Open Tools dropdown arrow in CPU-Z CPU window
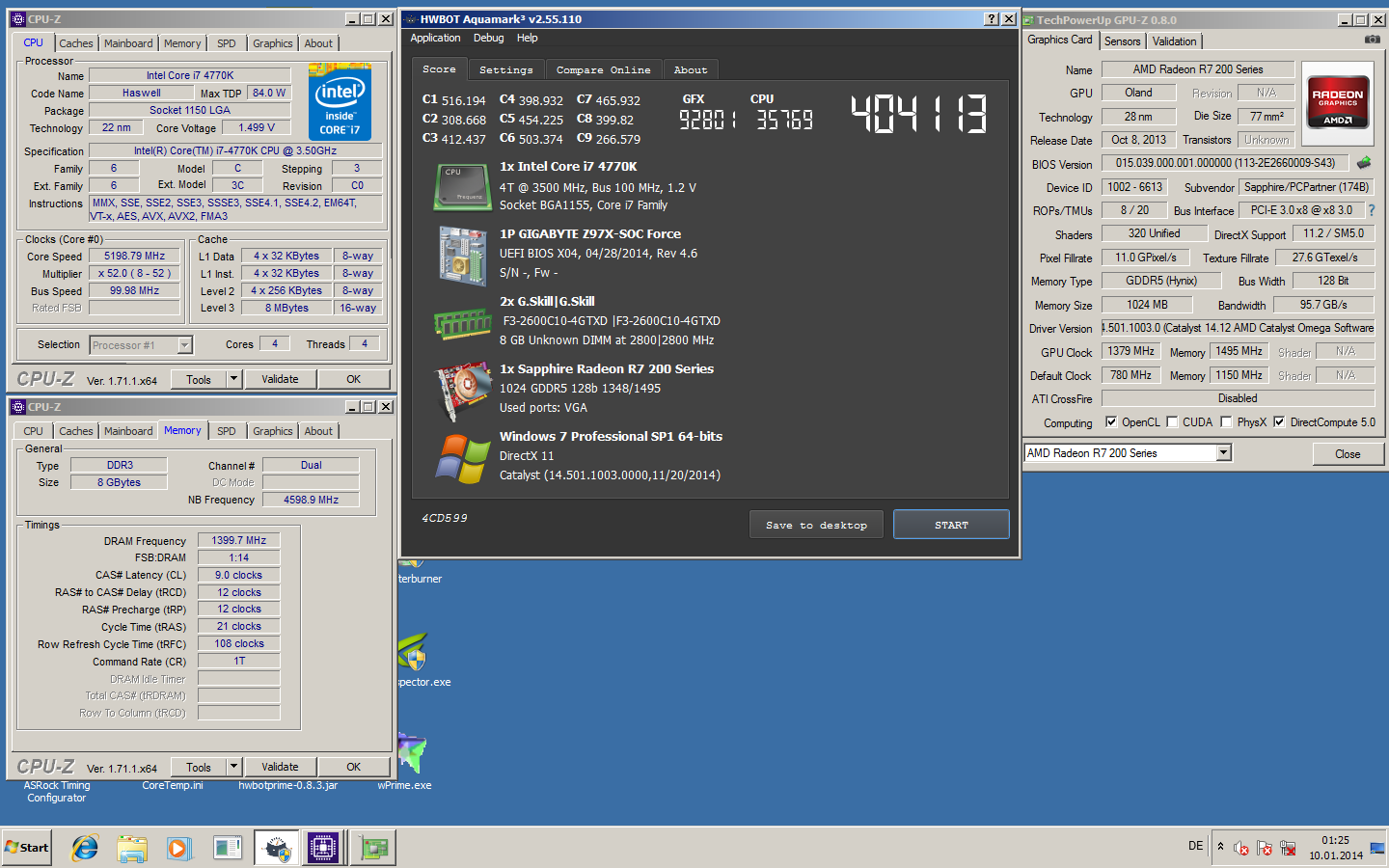The image size is (1389, 868). (x=233, y=379)
